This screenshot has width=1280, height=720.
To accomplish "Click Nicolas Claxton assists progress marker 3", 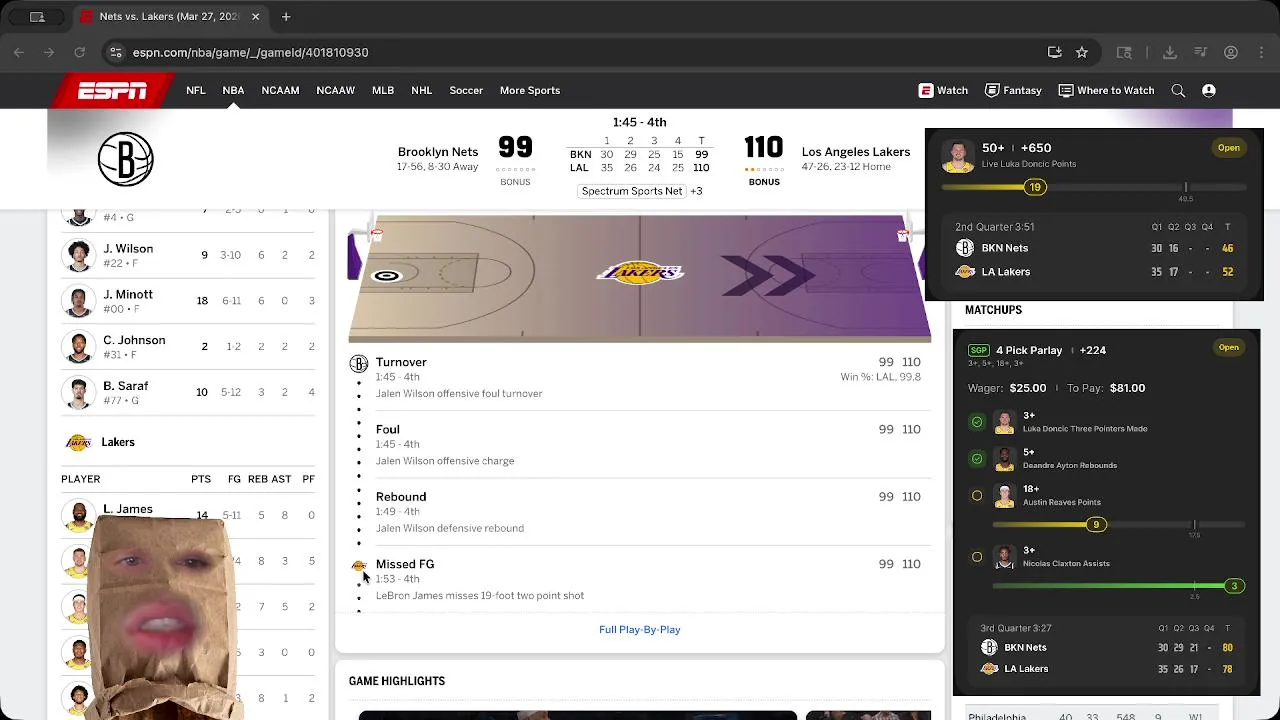I will (x=1234, y=586).
